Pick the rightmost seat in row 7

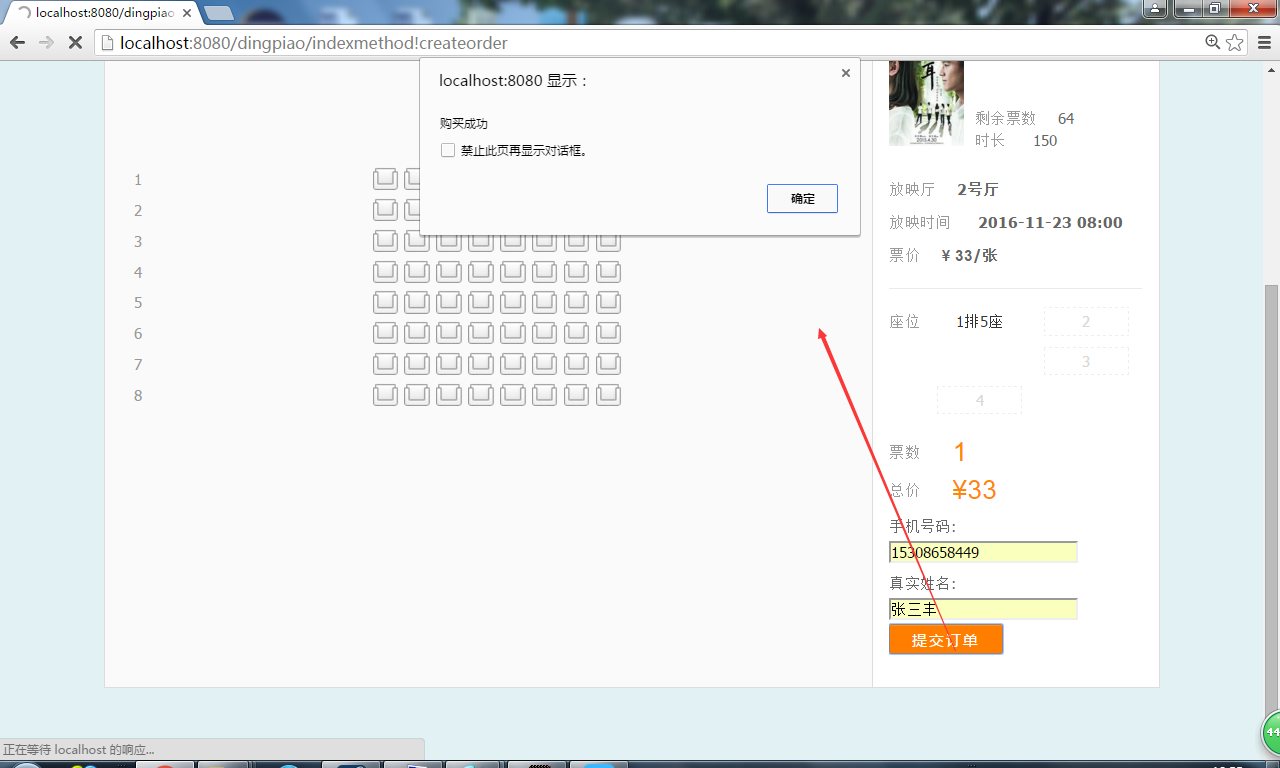pyautogui.click(x=608, y=364)
